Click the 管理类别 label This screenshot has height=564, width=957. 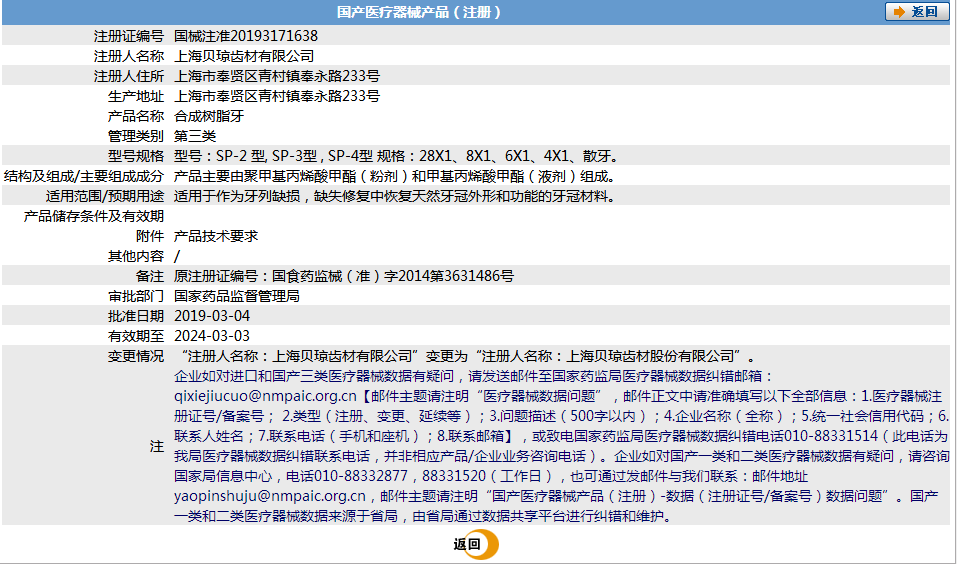pos(136,136)
